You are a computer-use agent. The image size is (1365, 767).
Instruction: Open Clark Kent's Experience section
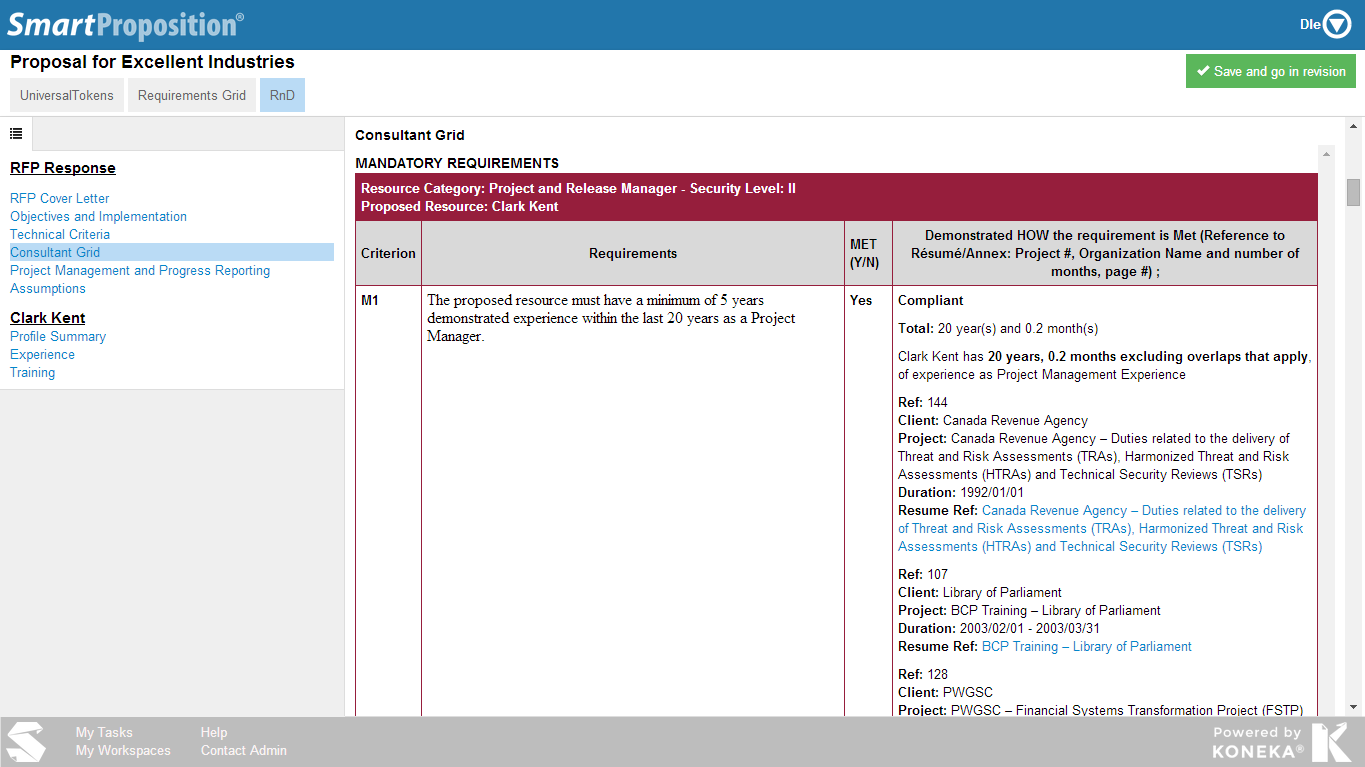pos(42,355)
